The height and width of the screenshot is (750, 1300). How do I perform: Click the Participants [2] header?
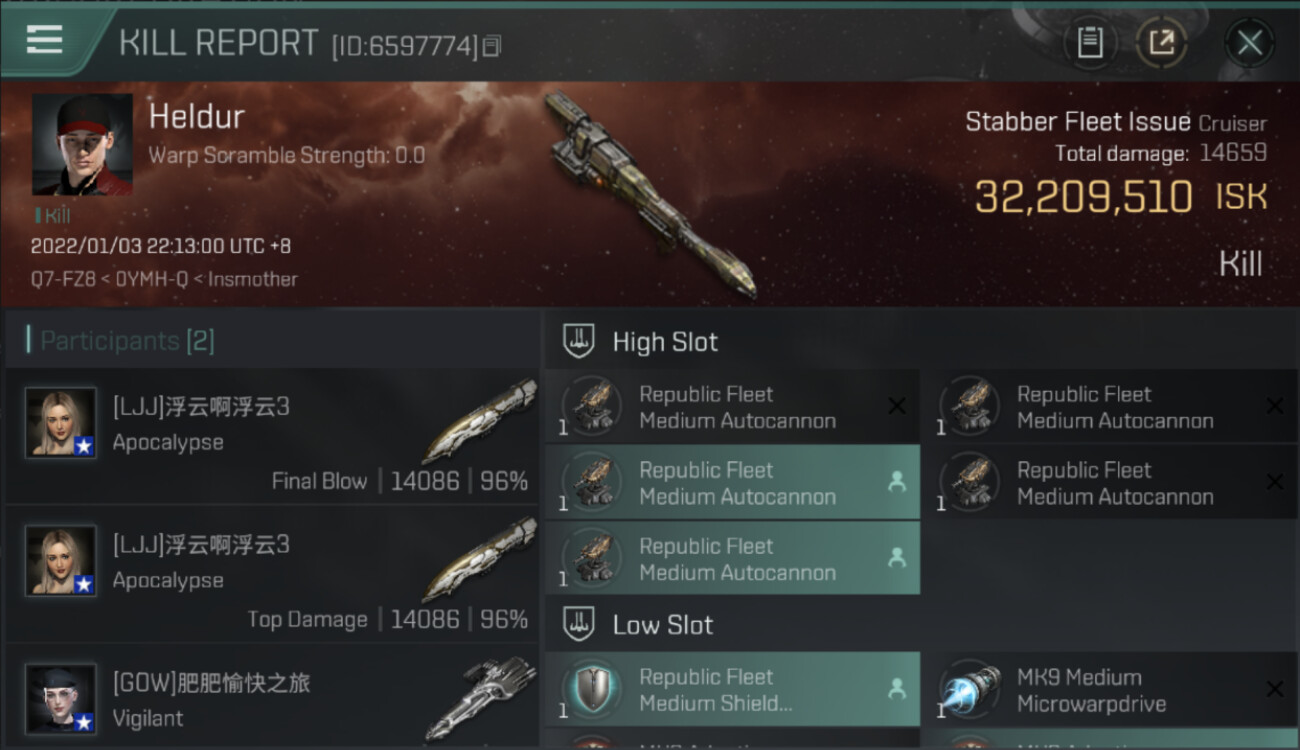click(127, 341)
